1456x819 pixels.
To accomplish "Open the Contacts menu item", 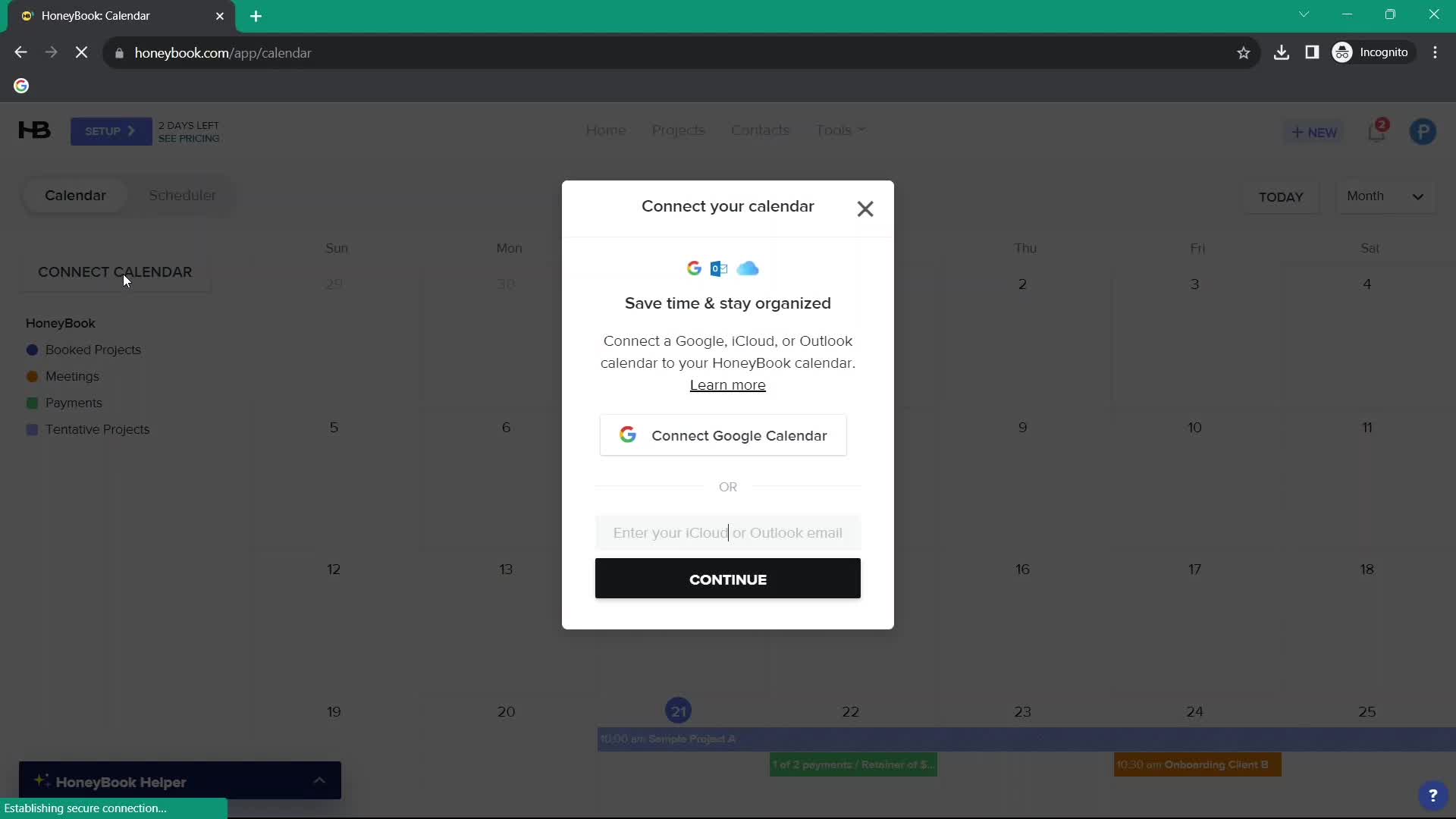I will point(760,130).
